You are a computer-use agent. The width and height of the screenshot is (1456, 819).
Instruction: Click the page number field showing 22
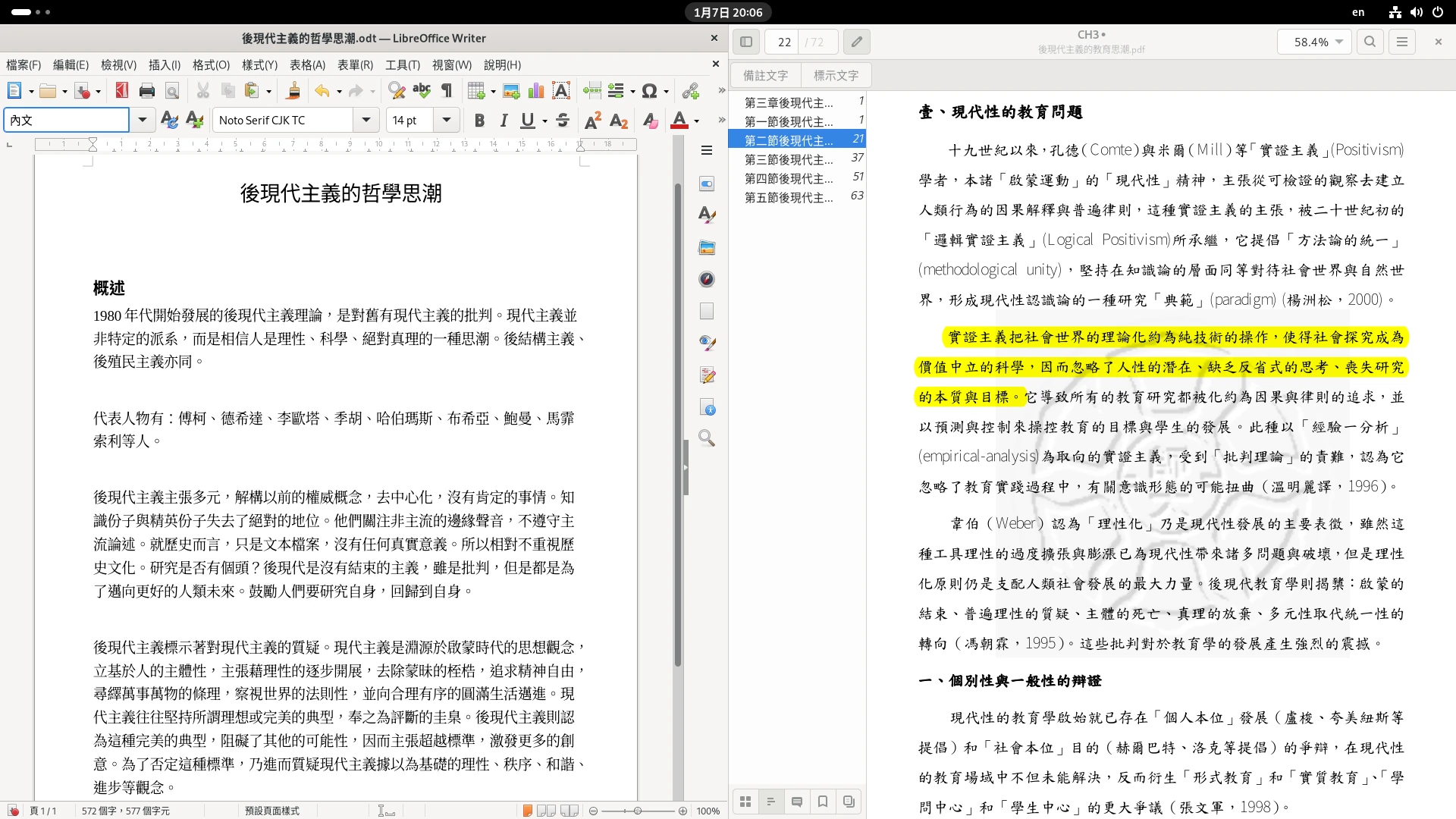click(x=784, y=42)
